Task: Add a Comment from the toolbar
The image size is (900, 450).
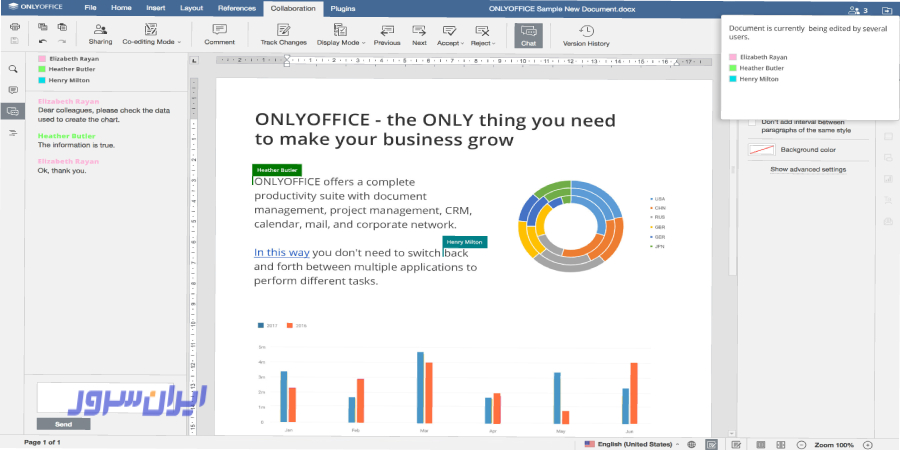Action: click(219, 34)
